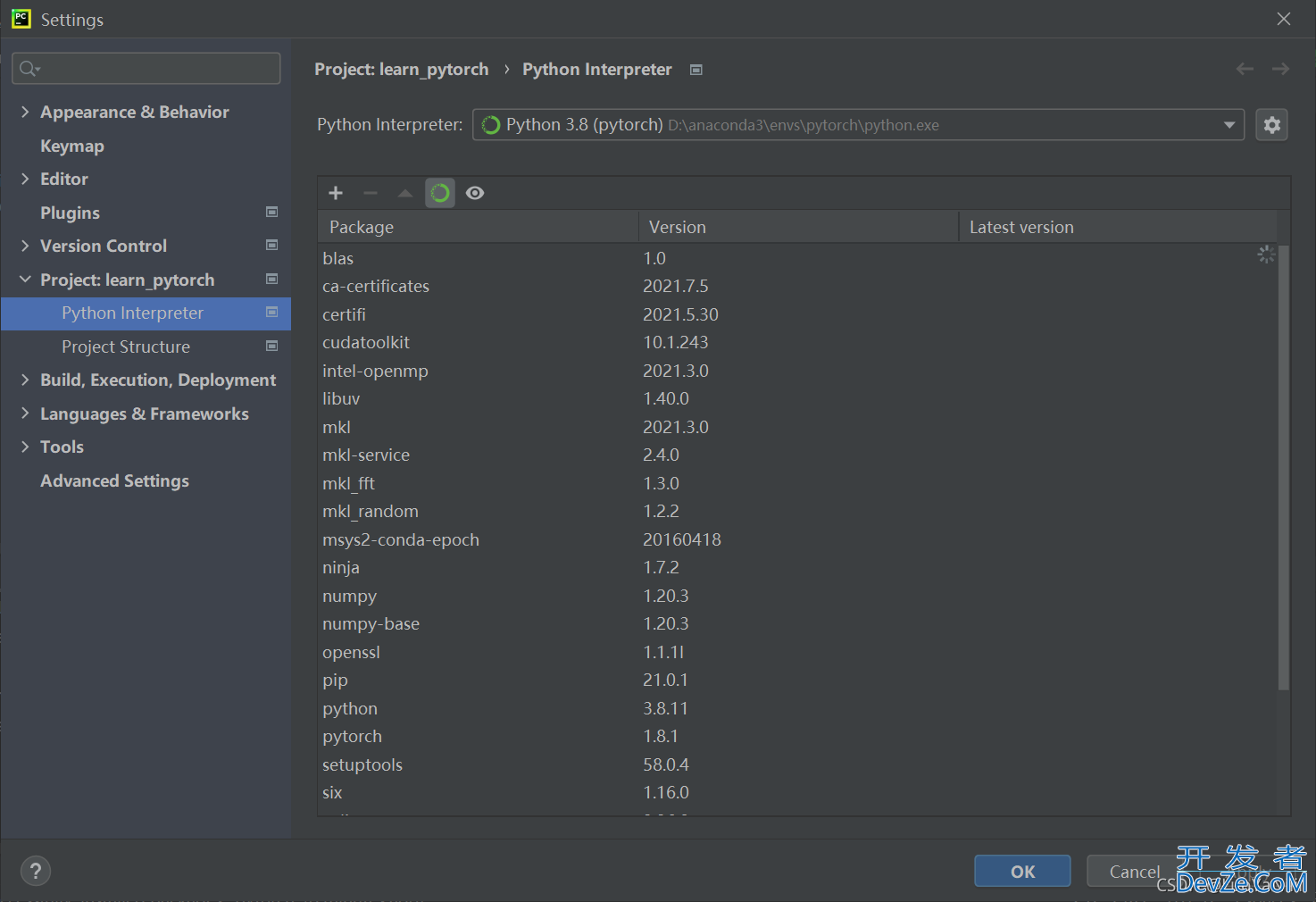1316x902 pixels.
Task: Sort by Version column header
Action: (x=798, y=227)
